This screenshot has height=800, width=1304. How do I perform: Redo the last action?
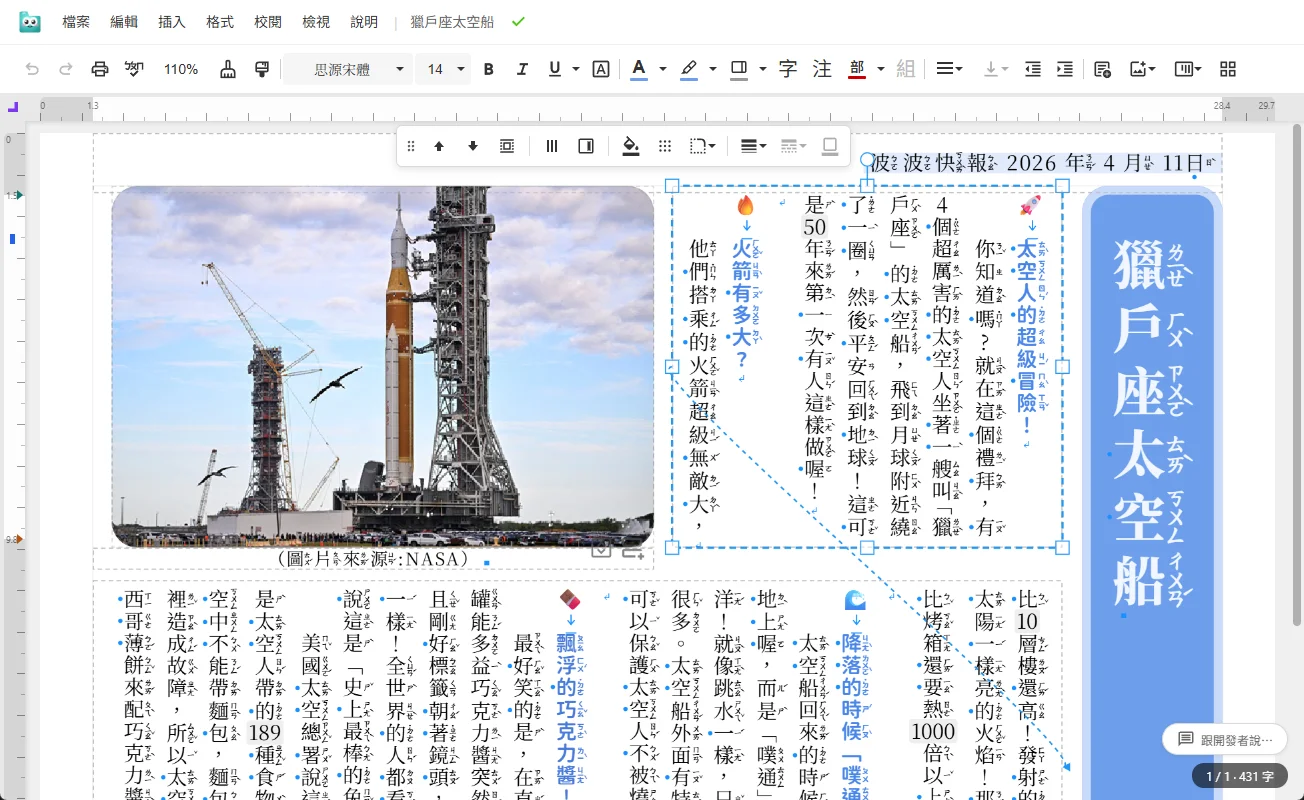[66, 69]
